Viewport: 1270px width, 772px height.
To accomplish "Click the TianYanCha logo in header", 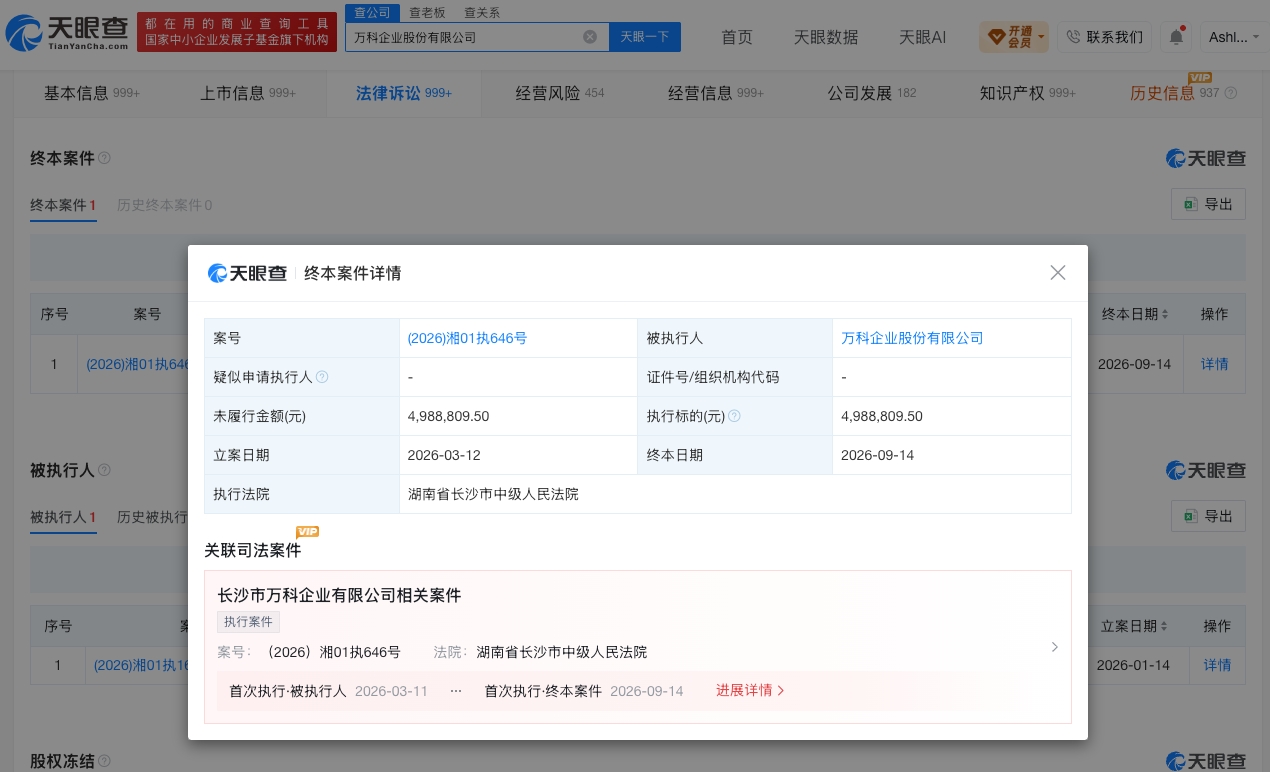I will (66, 32).
